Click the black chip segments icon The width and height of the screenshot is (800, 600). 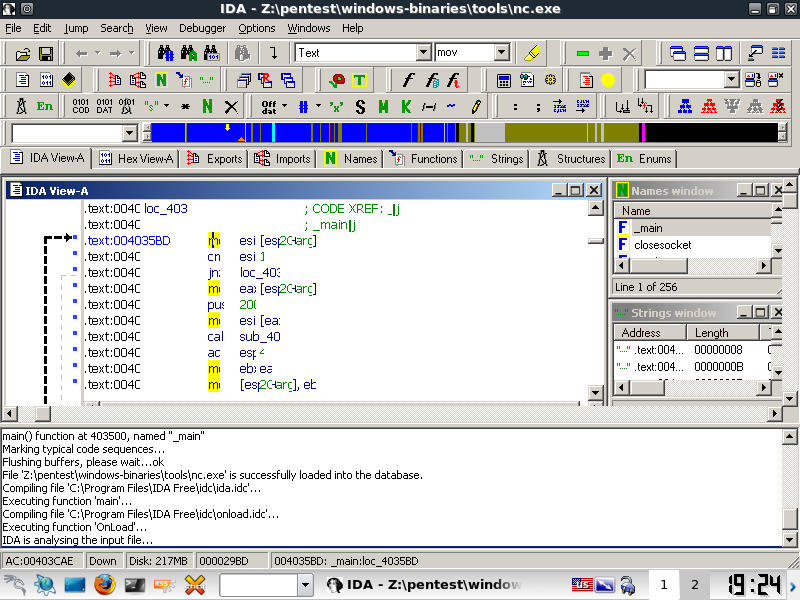pyautogui.click(x=69, y=80)
